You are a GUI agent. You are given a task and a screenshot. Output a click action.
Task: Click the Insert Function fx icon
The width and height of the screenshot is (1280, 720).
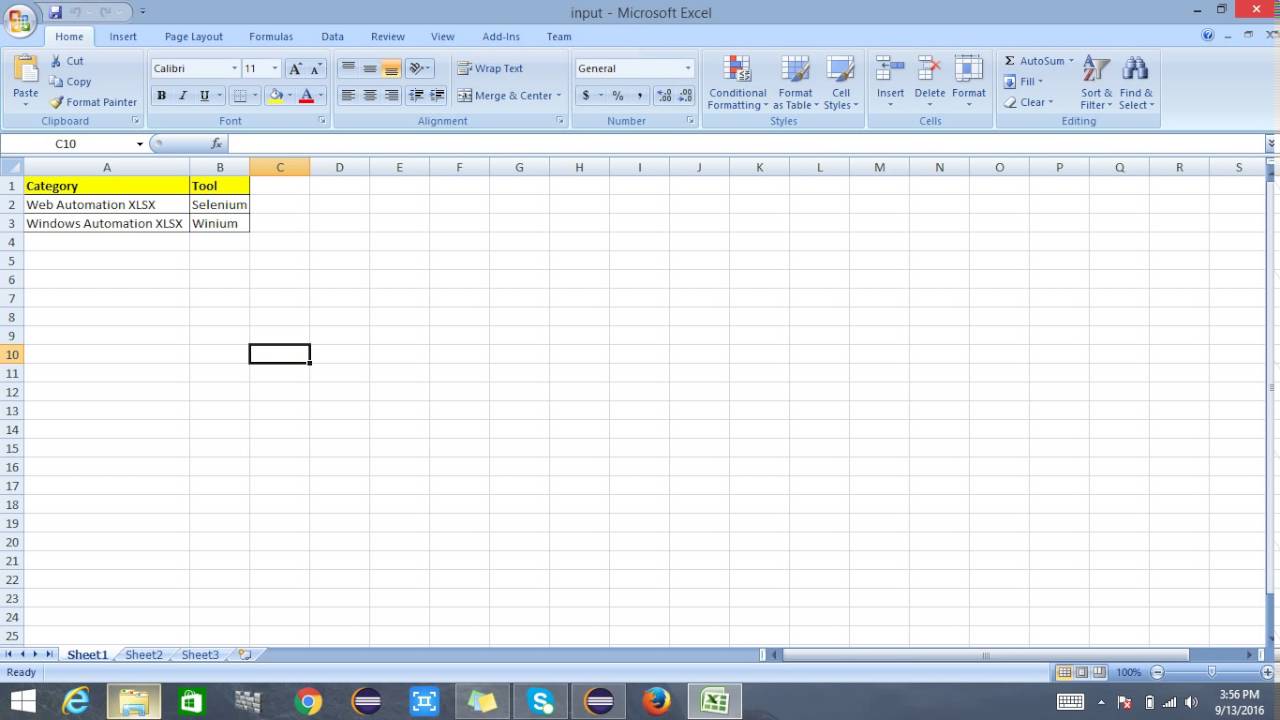coord(216,144)
